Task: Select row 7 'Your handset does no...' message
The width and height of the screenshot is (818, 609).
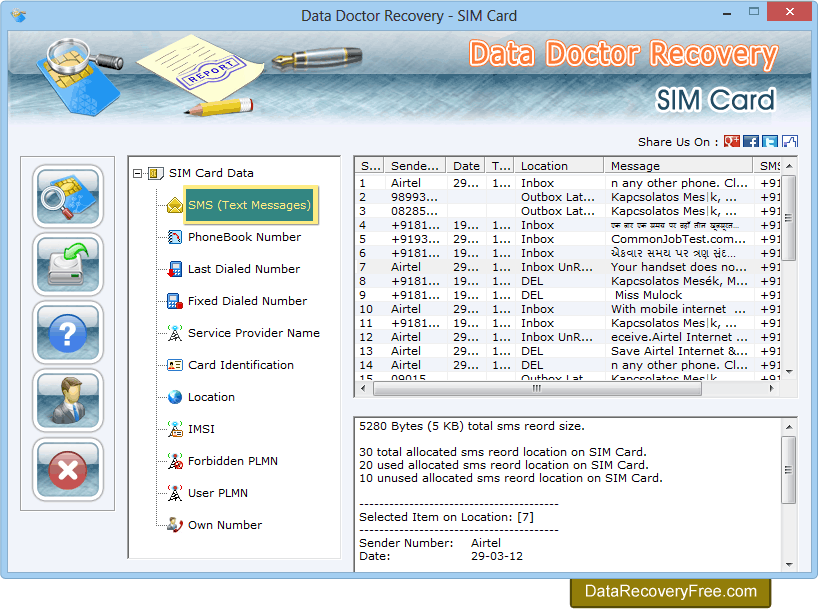Action: pyautogui.click(x=679, y=267)
